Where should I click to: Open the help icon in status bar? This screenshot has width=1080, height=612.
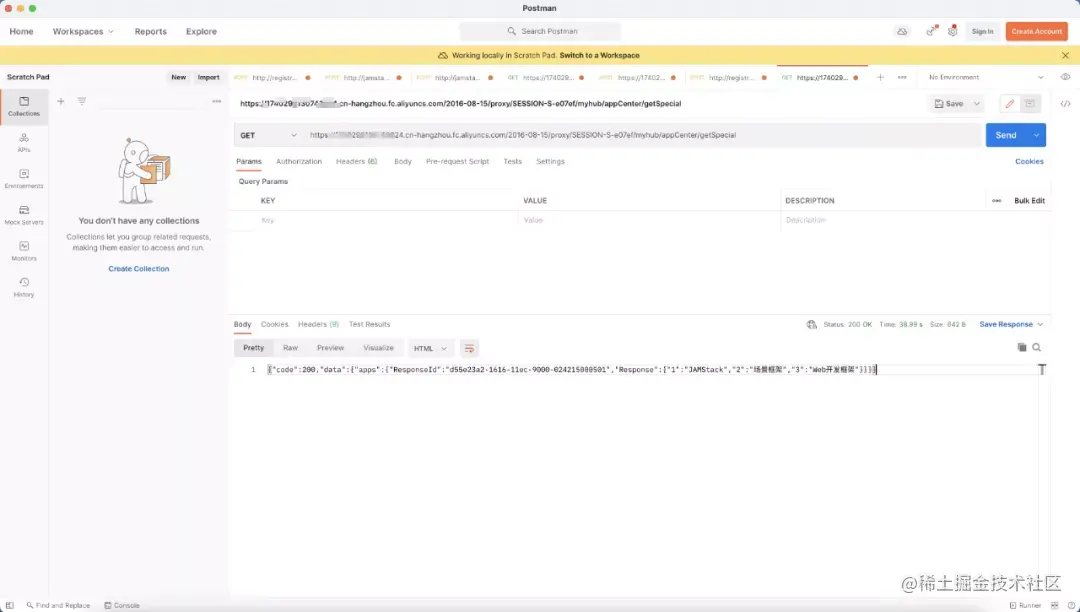(1071, 605)
